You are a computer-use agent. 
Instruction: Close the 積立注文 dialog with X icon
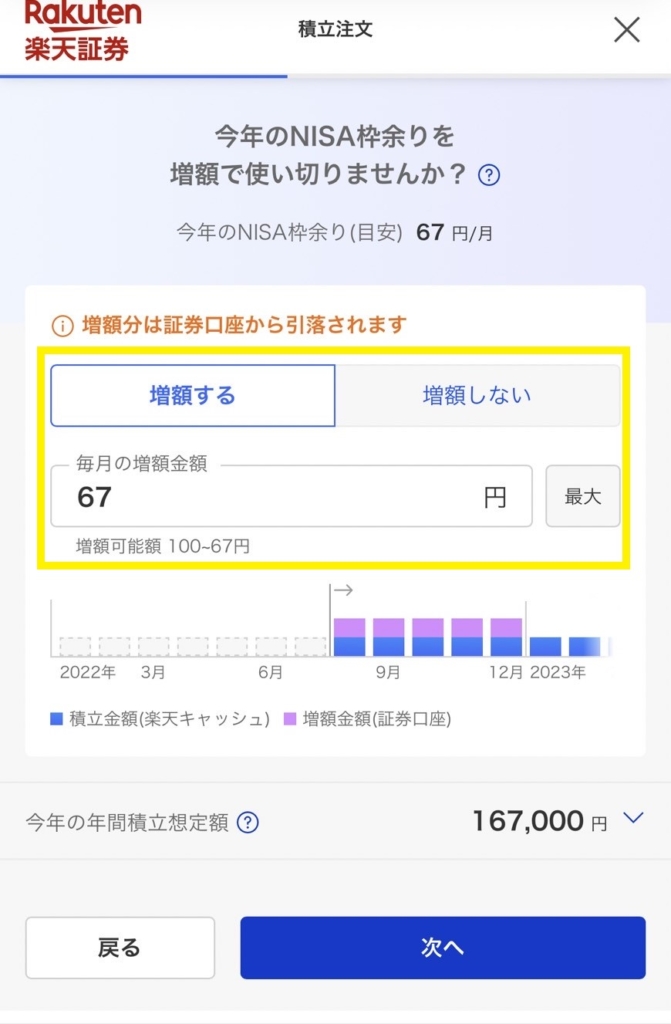(x=627, y=29)
